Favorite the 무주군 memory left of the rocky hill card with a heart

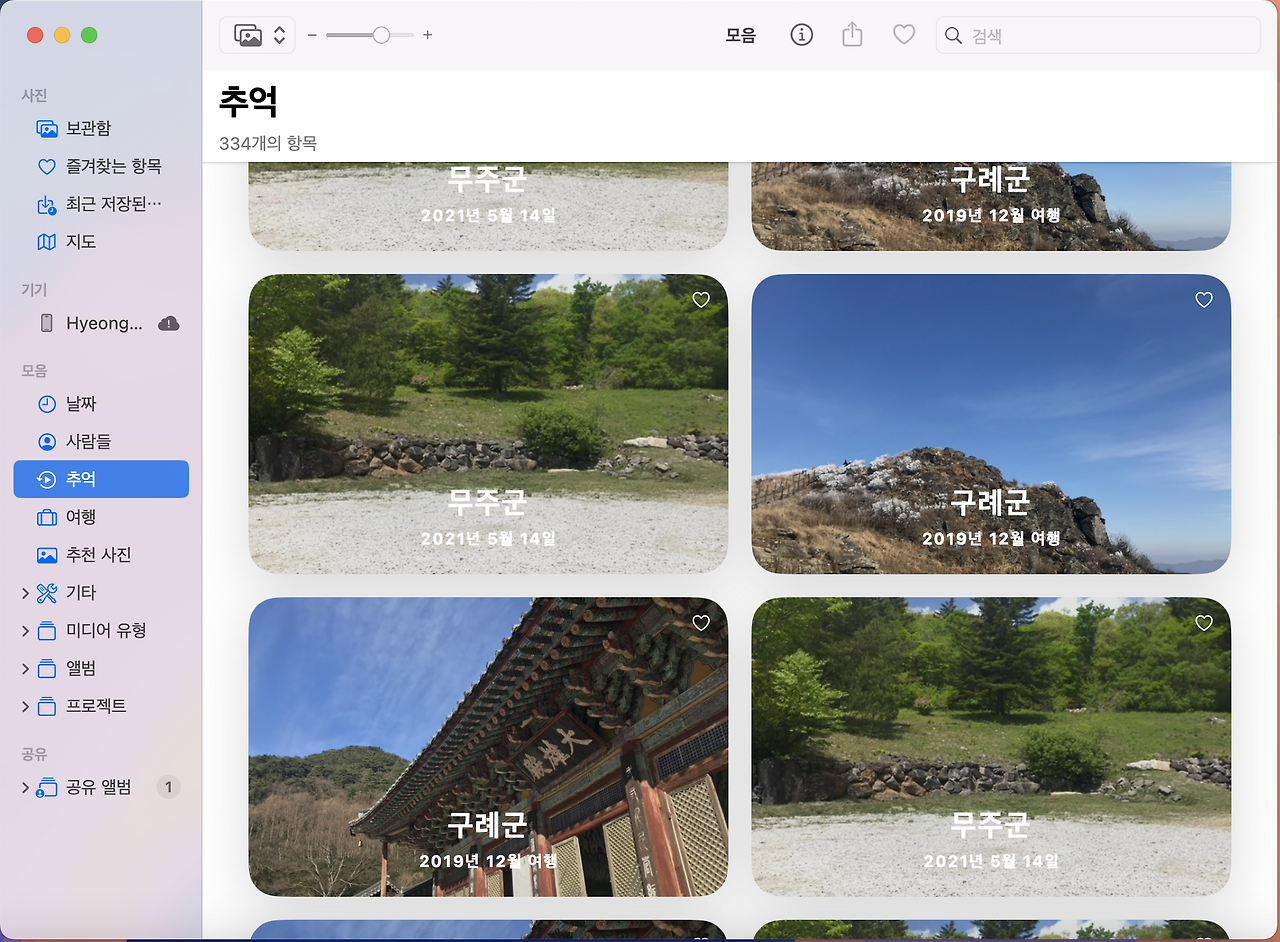701,300
